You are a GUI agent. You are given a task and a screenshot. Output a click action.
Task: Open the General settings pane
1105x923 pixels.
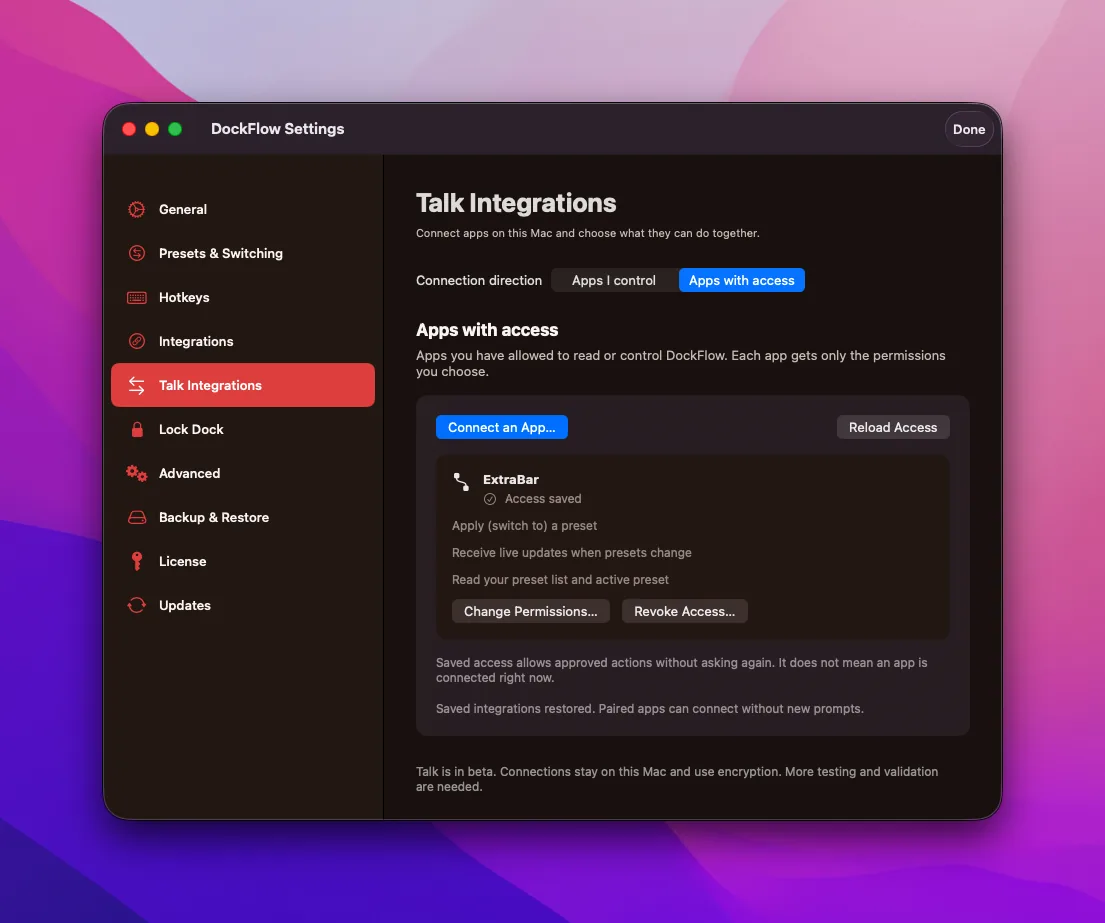pyautogui.click(x=242, y=209)
